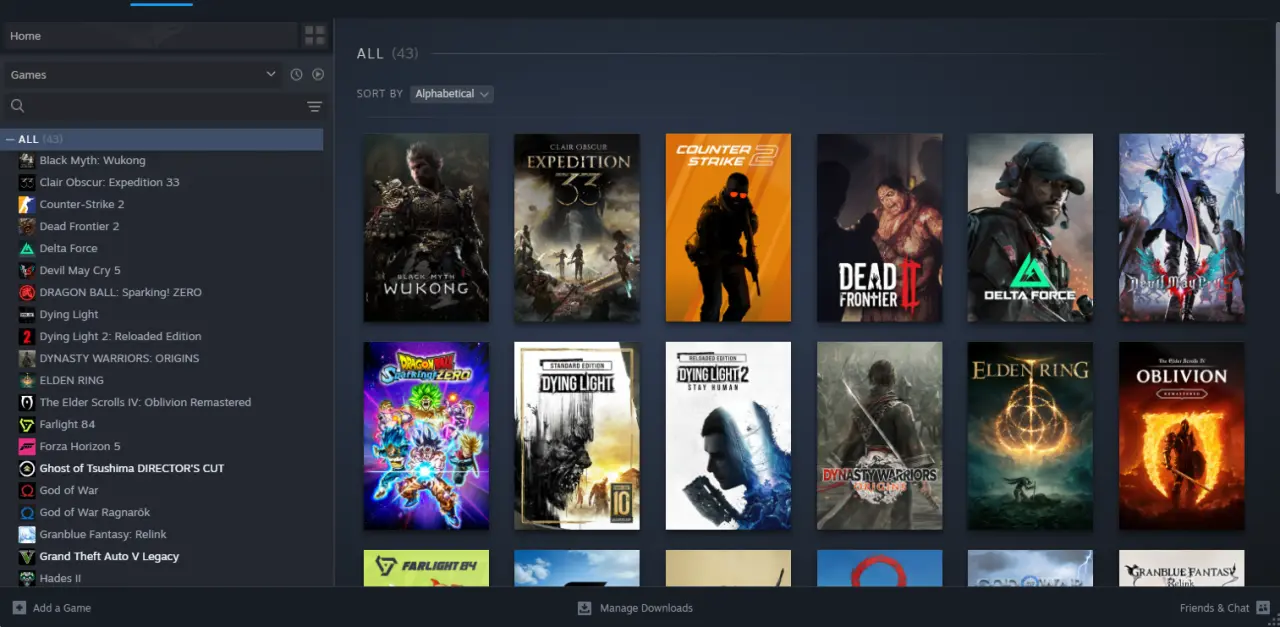The image size is (1280, 627).
Task: Click Black Myth: Wukong list icon
Action: (x=27, y=160)
